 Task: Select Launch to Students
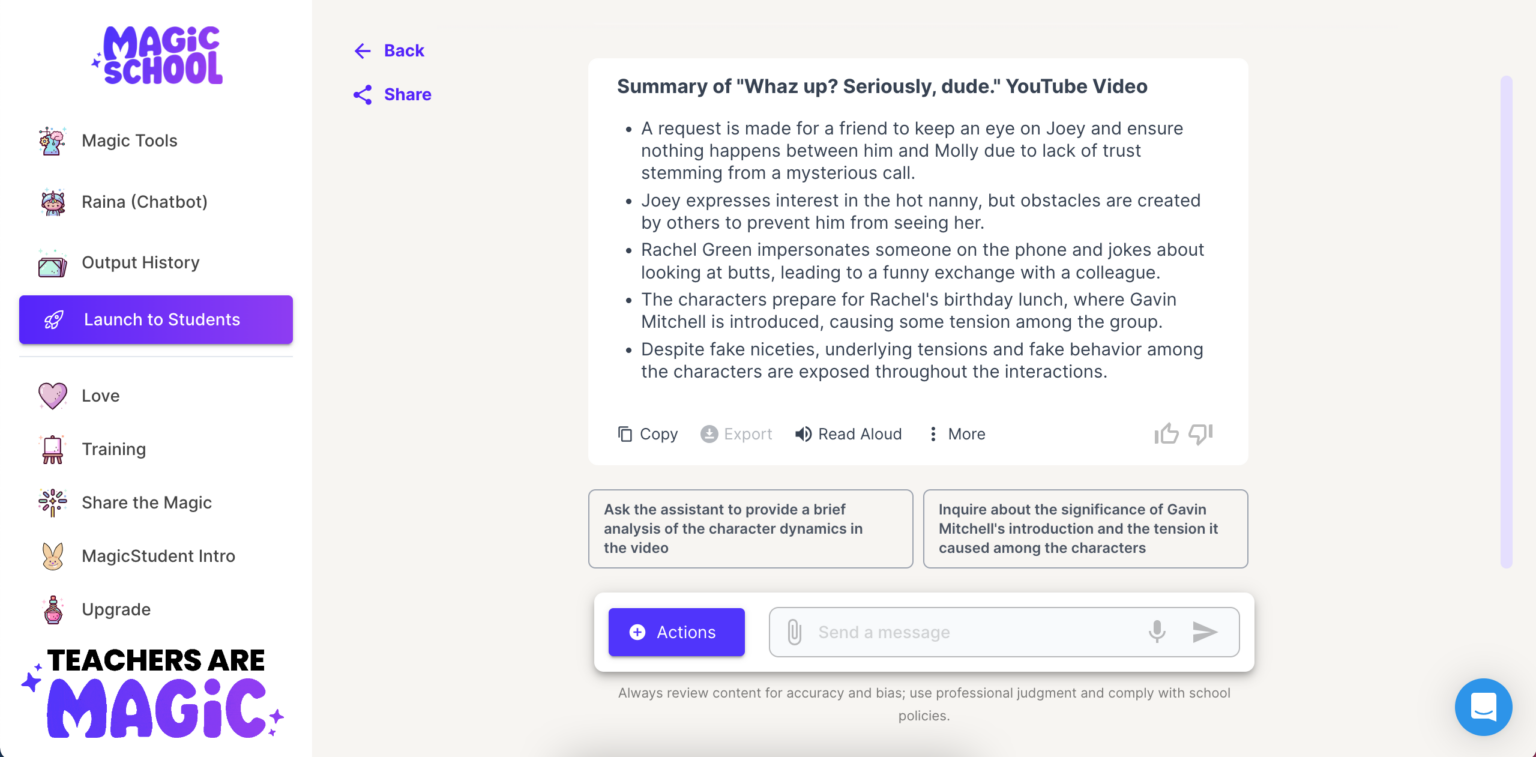161,319
